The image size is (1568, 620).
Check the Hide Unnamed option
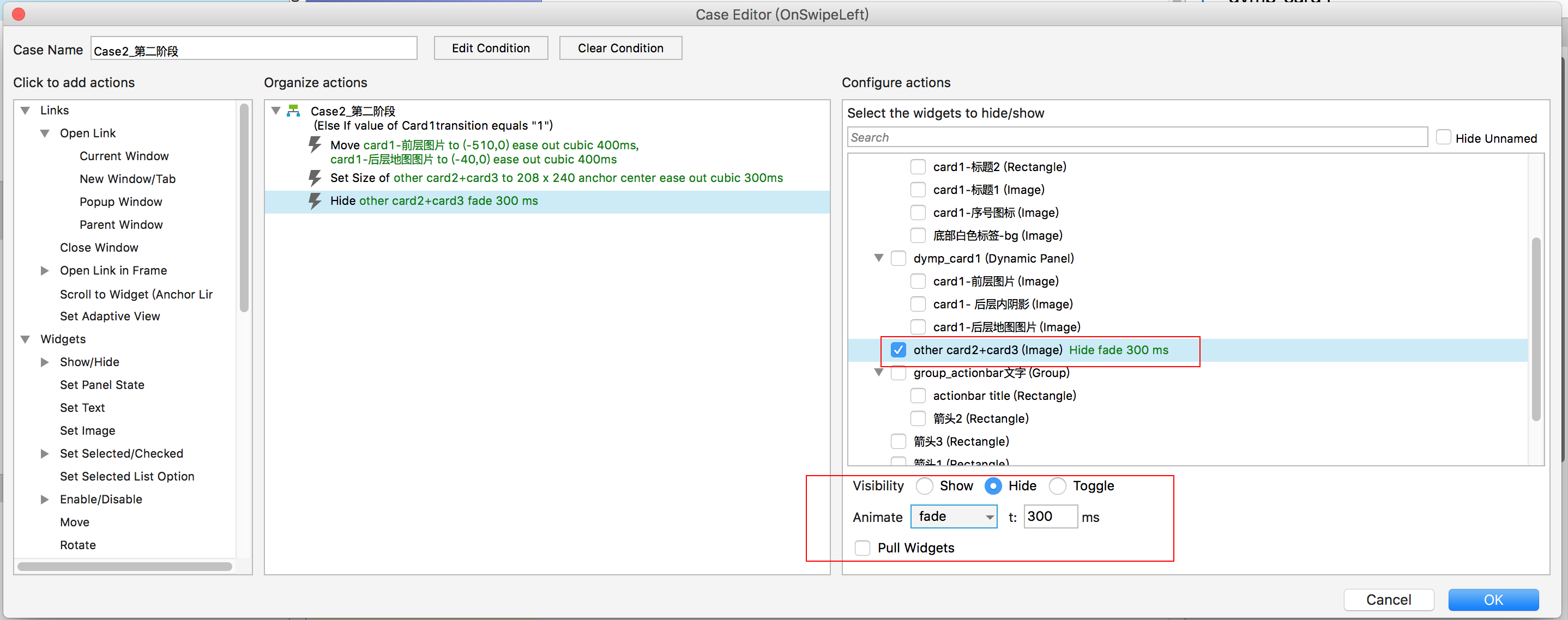tap(1443, 137)
